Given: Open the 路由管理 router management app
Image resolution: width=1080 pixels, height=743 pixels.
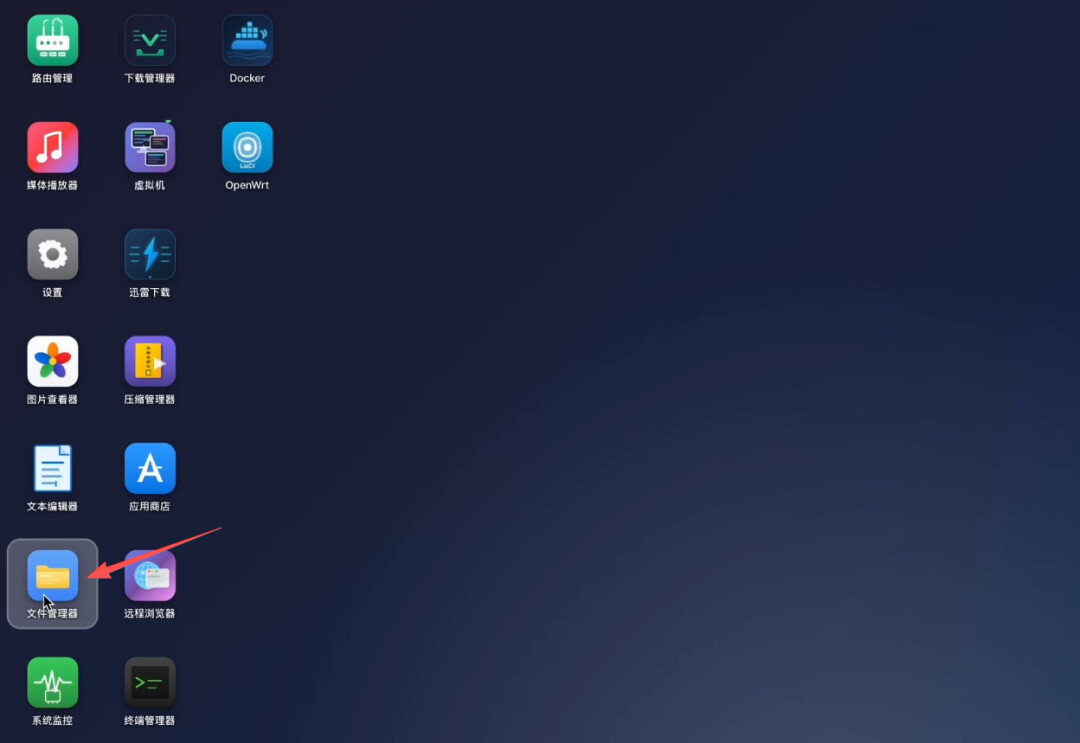Looking at the screenshot, I should pos(52,41).
